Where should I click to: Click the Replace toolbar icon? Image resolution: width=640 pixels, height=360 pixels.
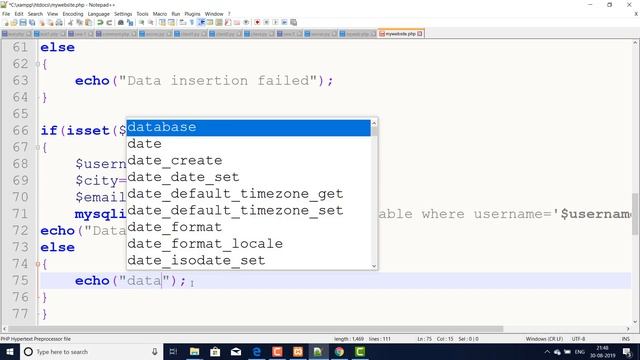130,22
